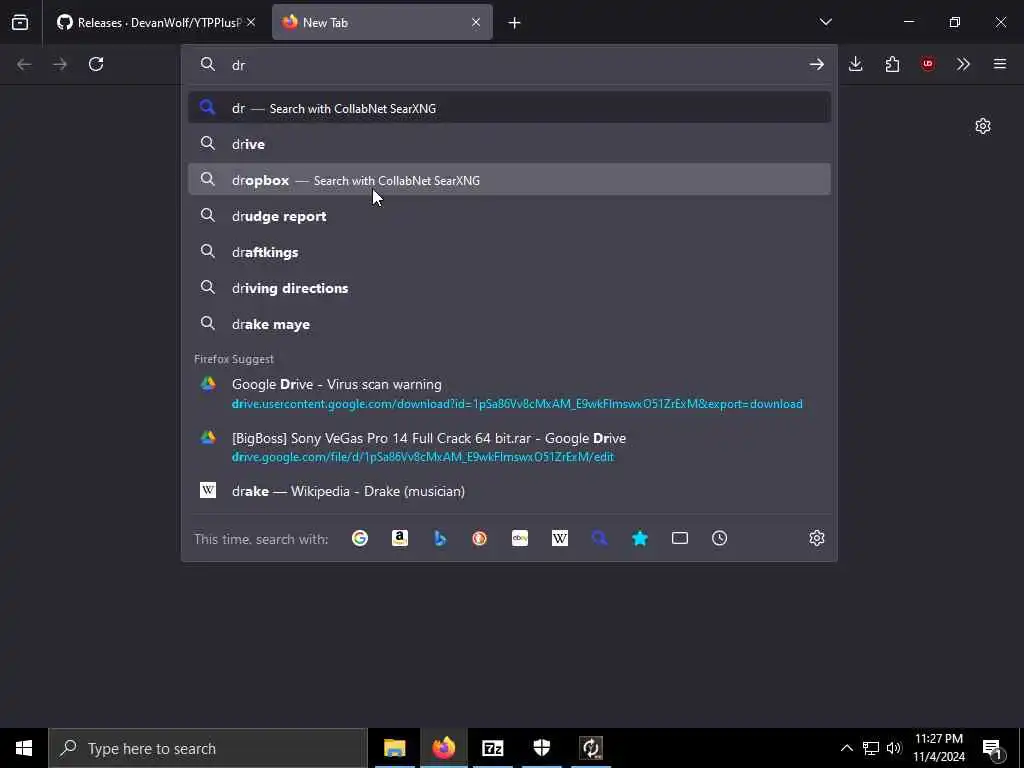The height and width of the screenshot is (768, 1024).
Task: Open Google Drive Virus scan warning entry
Action: 509,394
